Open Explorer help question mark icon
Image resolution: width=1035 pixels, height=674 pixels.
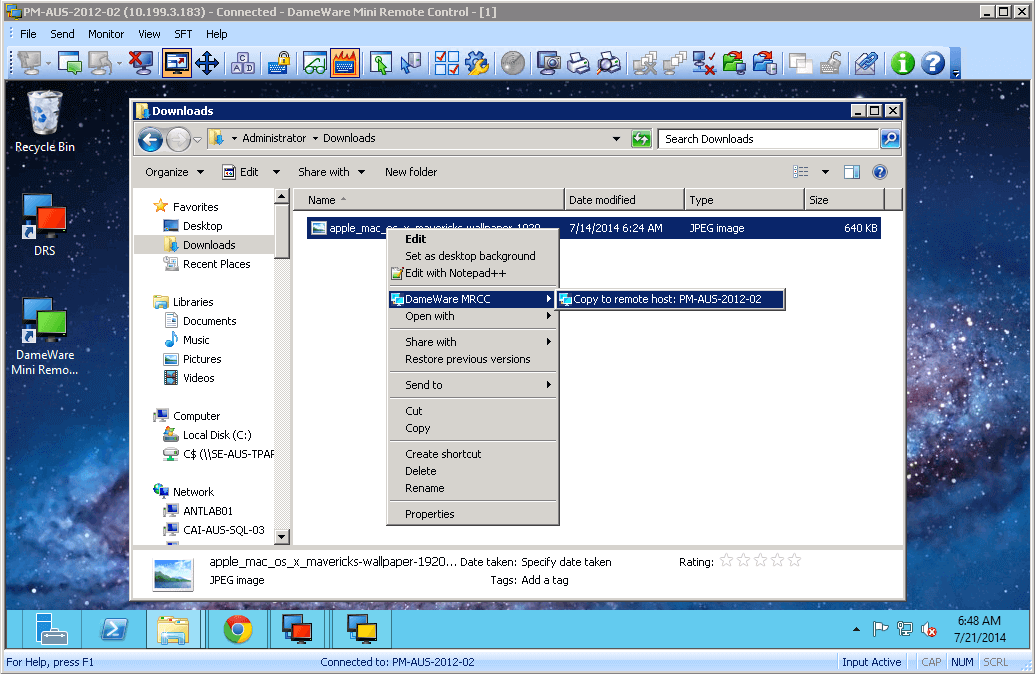point(879,172)
